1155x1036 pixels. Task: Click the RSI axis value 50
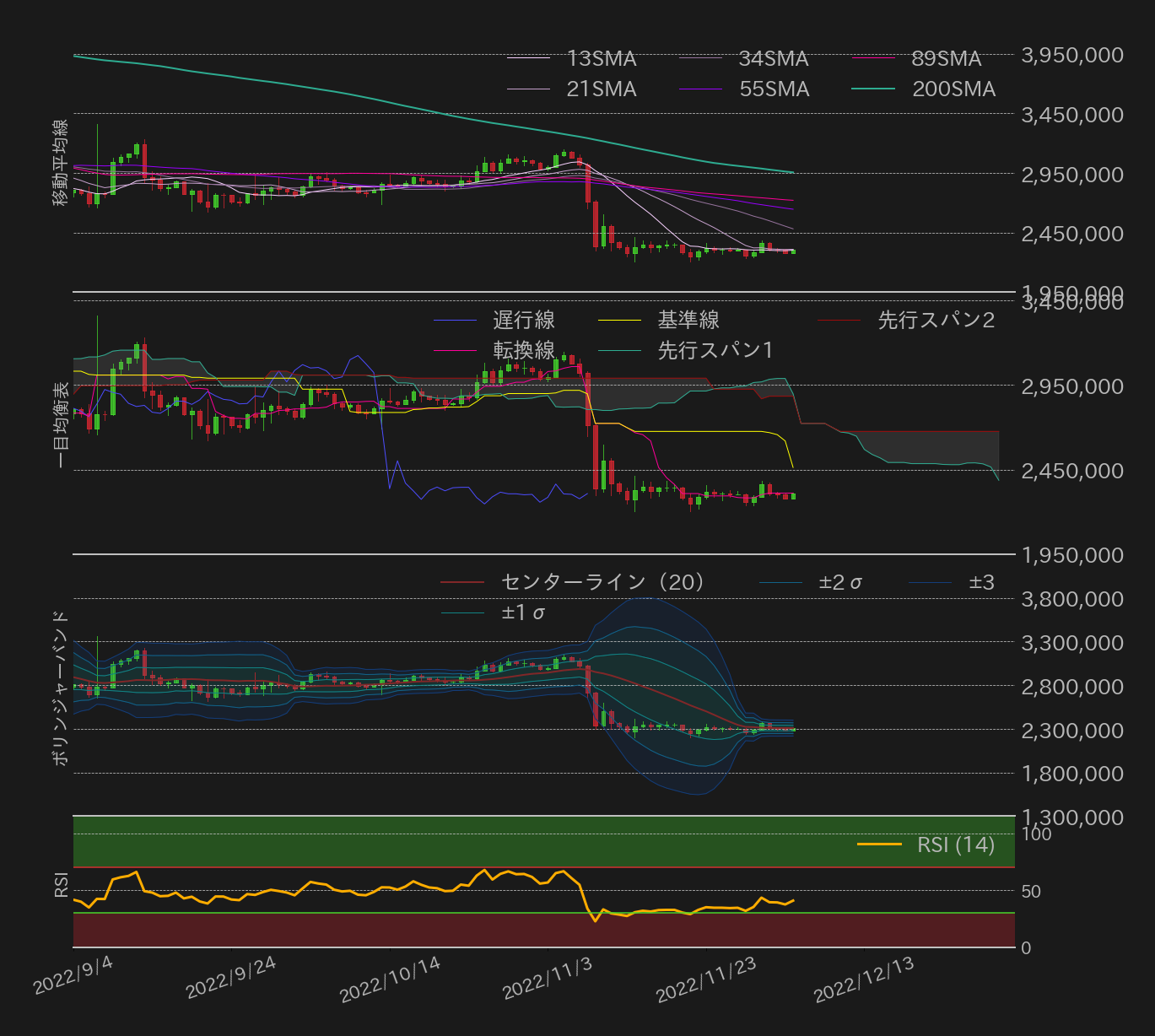point(1032,892)
